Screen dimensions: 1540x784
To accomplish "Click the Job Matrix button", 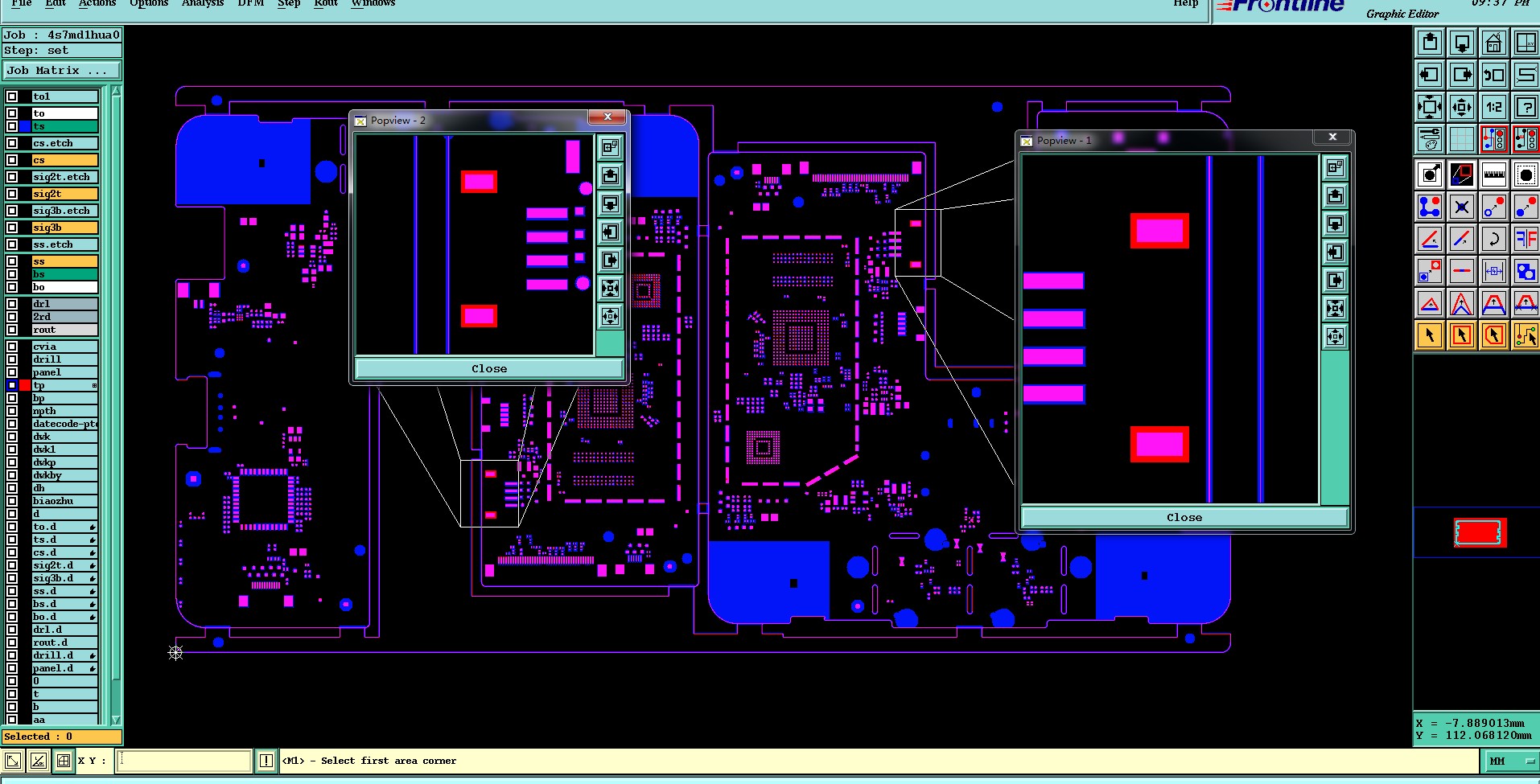I will 62,71.
